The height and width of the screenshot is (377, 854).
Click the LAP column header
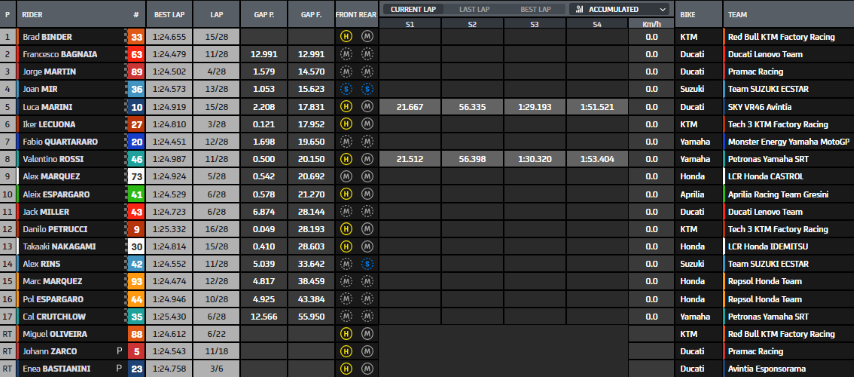coord(216,14)
